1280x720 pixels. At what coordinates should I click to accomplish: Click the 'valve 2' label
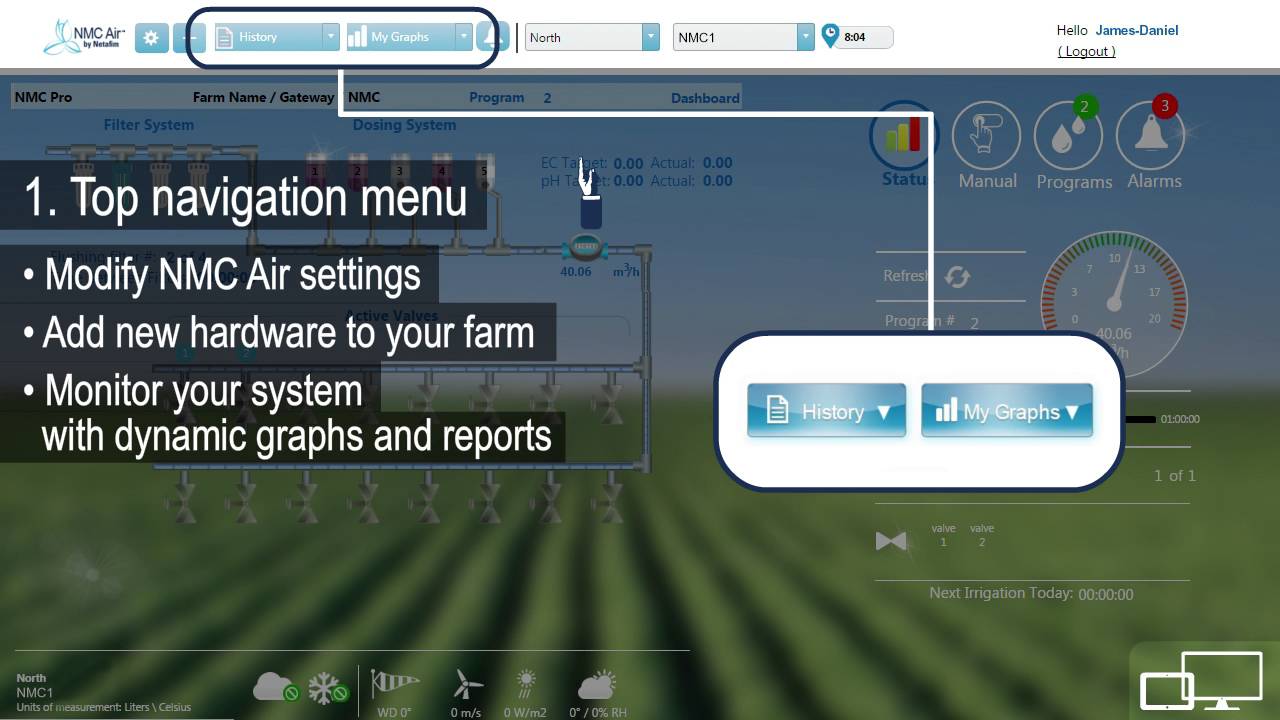pyautogui.click(x=982, y=535)
